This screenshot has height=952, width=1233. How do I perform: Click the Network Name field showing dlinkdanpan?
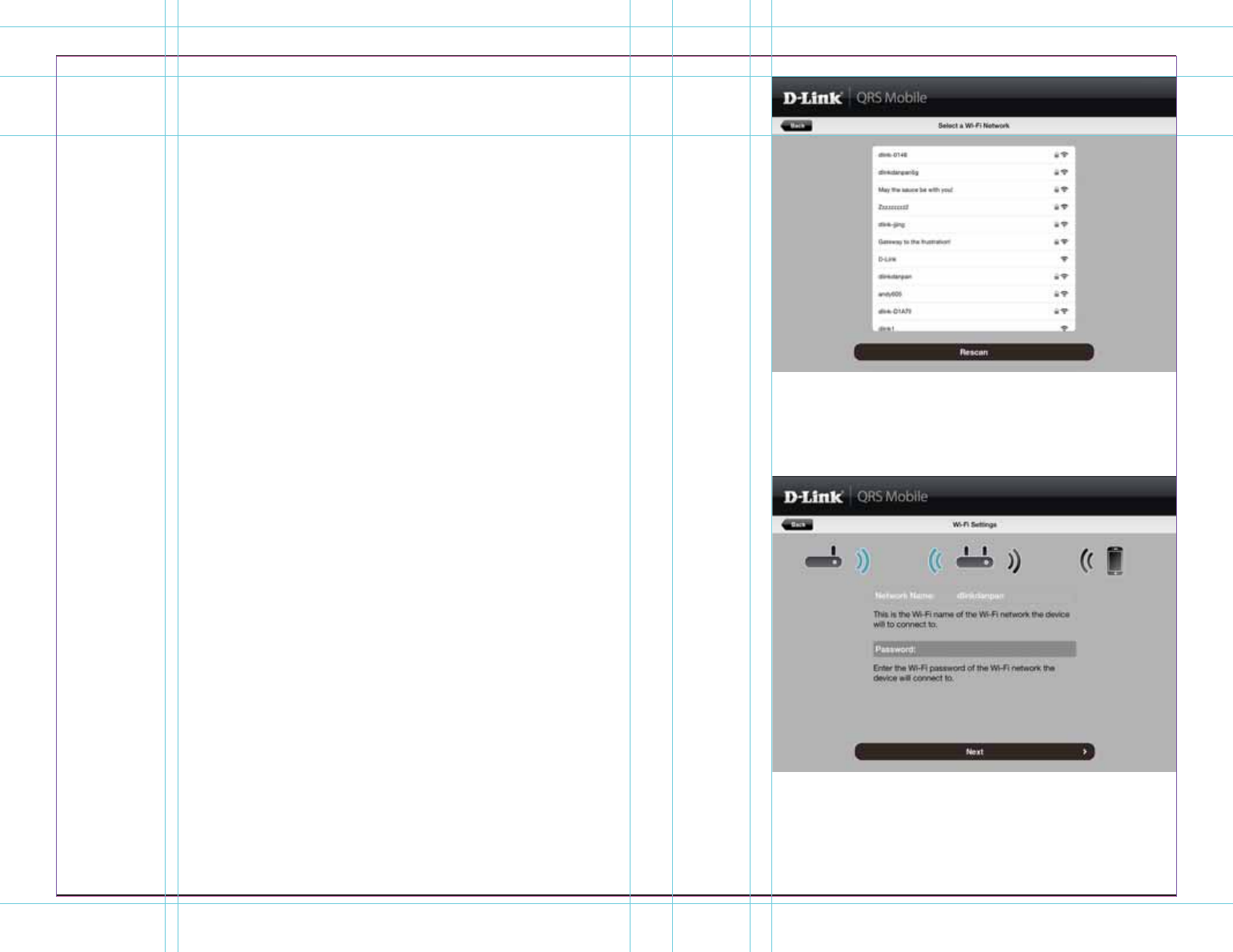click(974, 596)
